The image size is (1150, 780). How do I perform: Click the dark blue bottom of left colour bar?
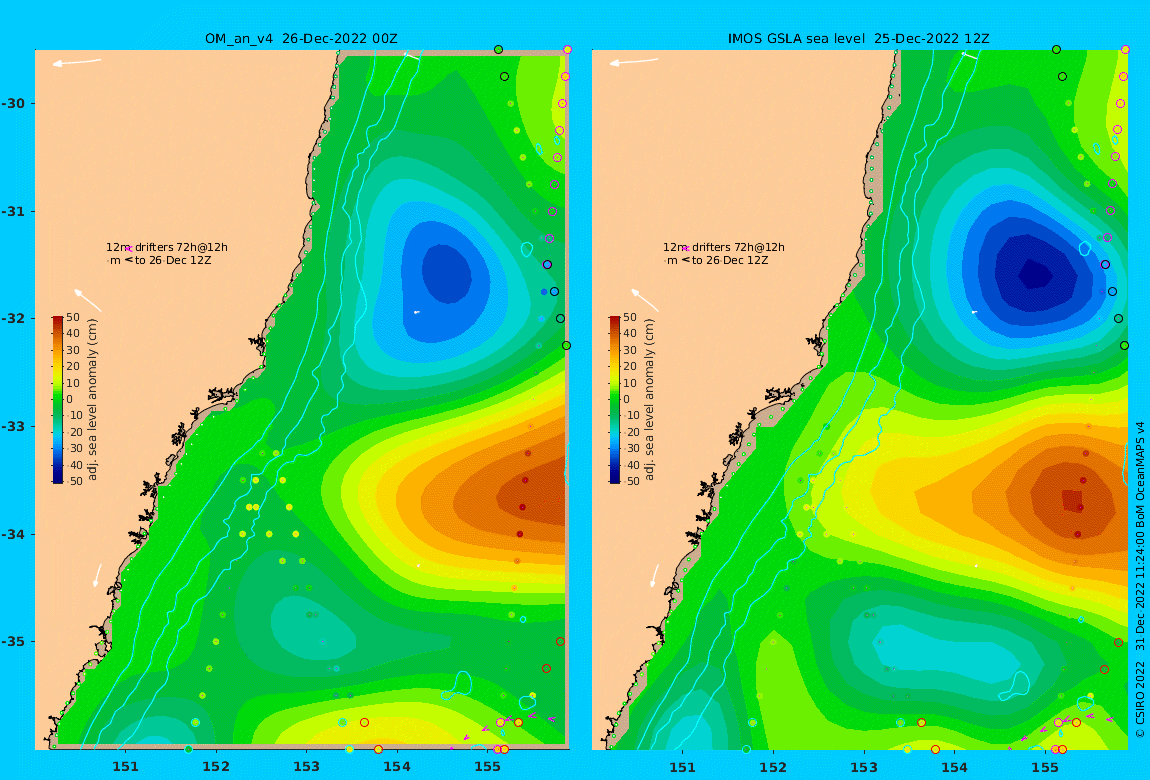pyautogui.click(x=57, y=479)
